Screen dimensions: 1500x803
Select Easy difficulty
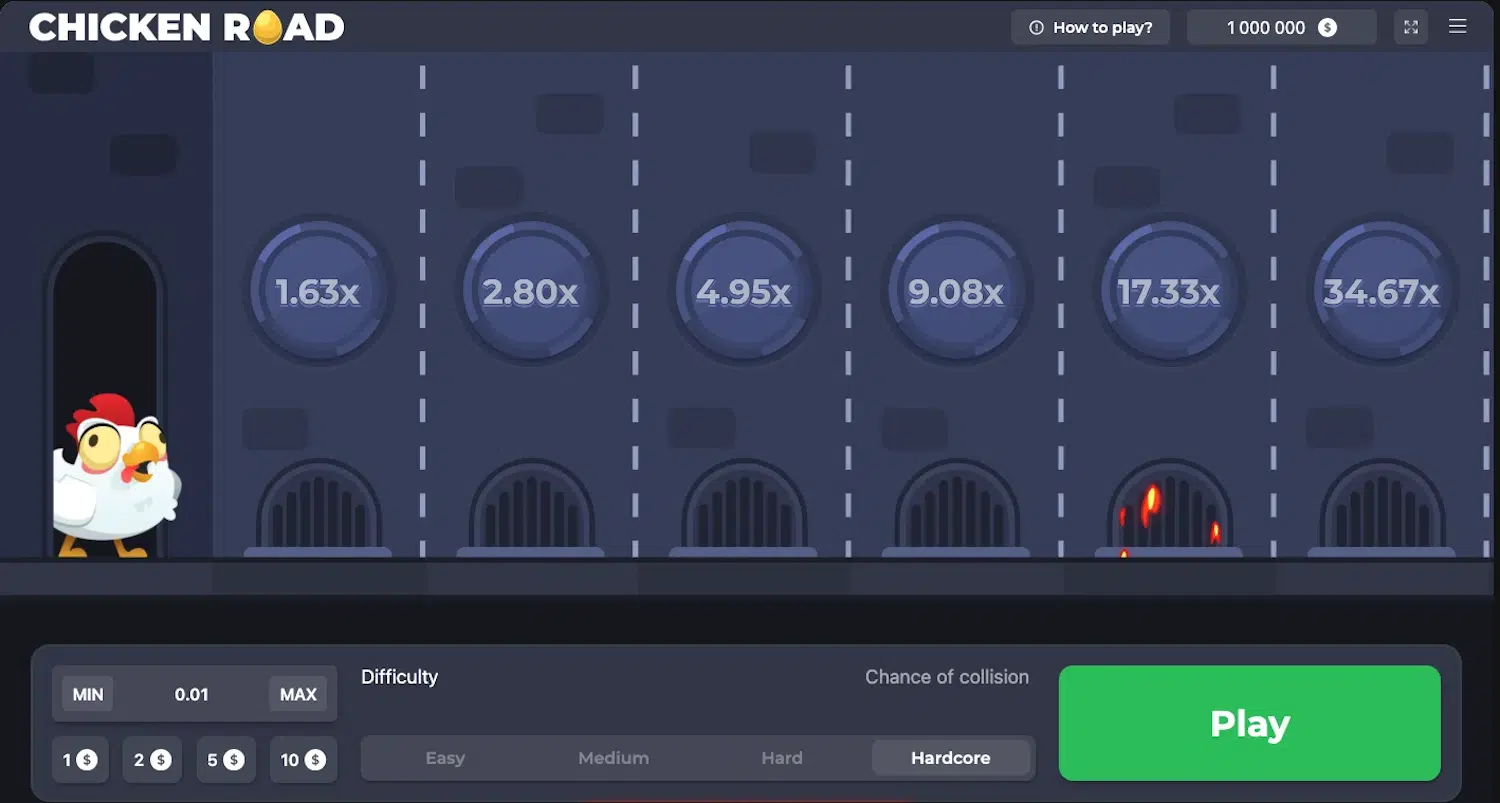click(445, 758)
